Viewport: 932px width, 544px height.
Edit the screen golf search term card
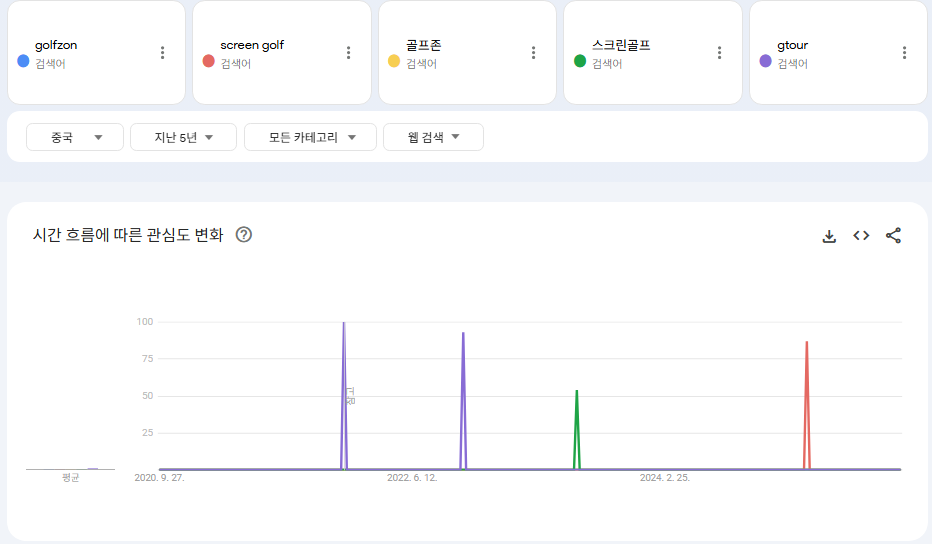coord(282,52)
